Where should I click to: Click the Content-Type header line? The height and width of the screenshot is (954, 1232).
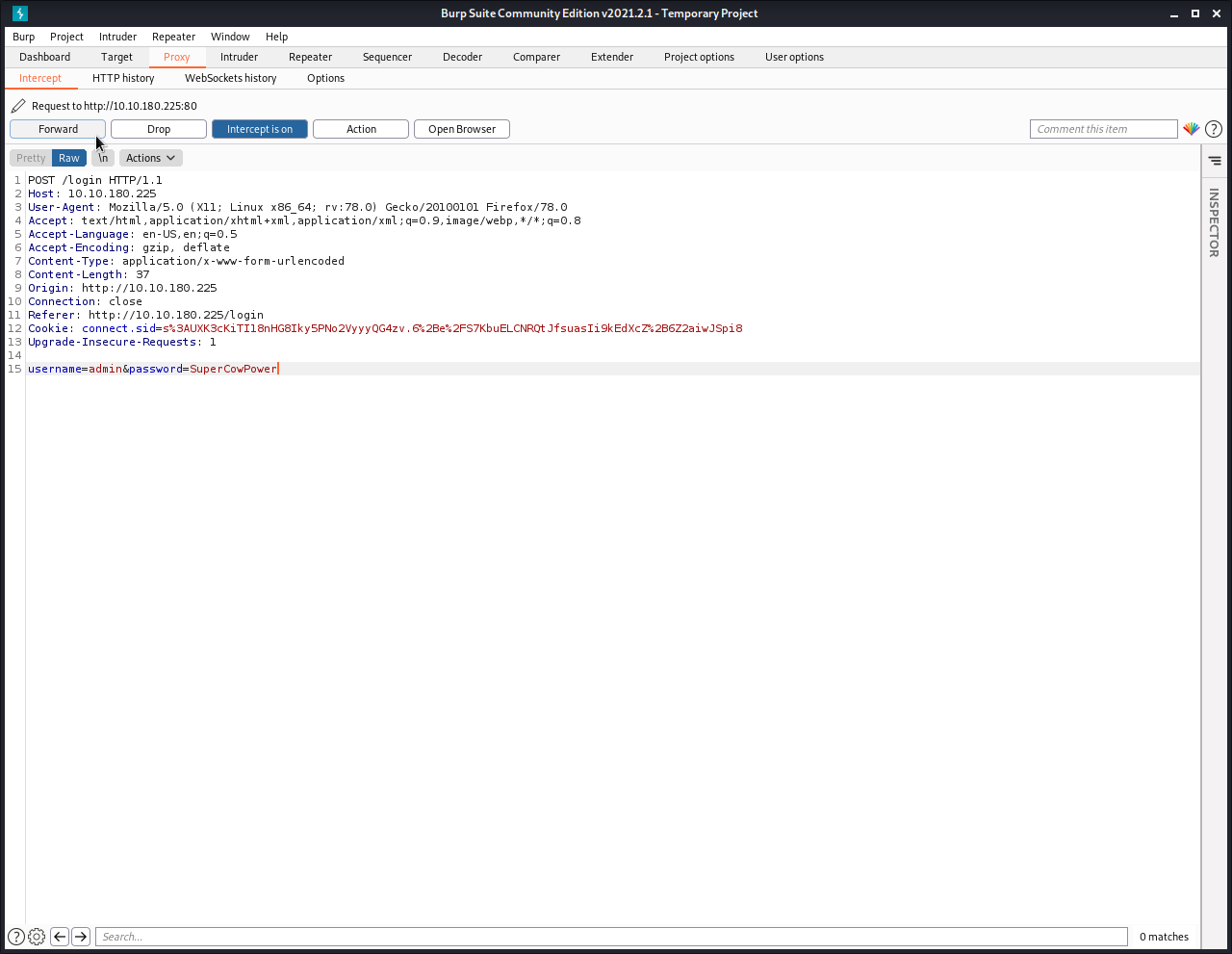point(186,261)
